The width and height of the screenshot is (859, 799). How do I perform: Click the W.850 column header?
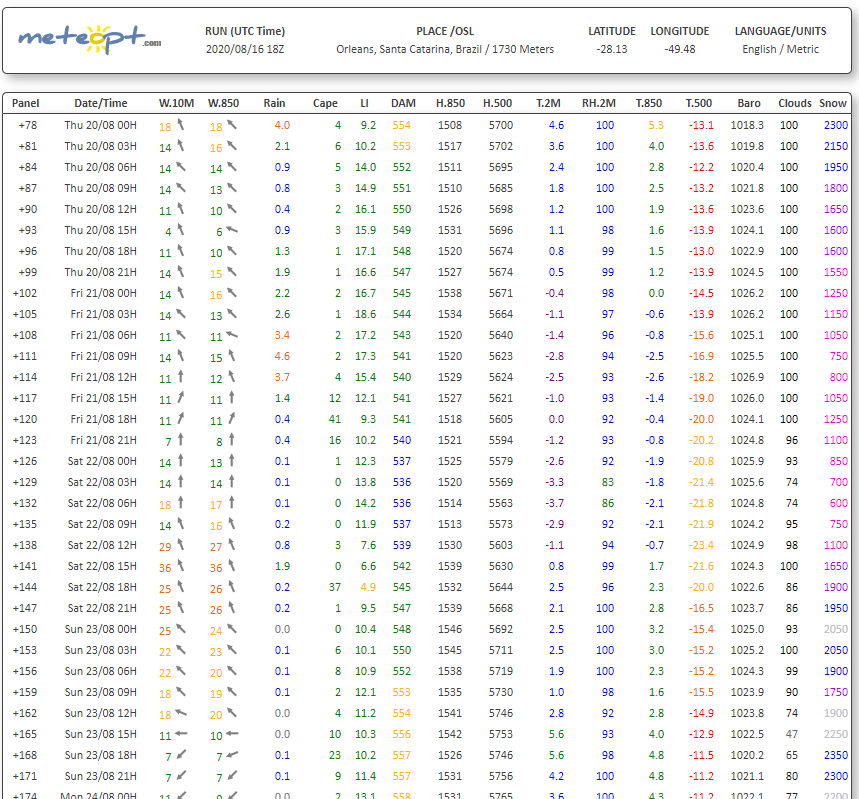(224, 103)
